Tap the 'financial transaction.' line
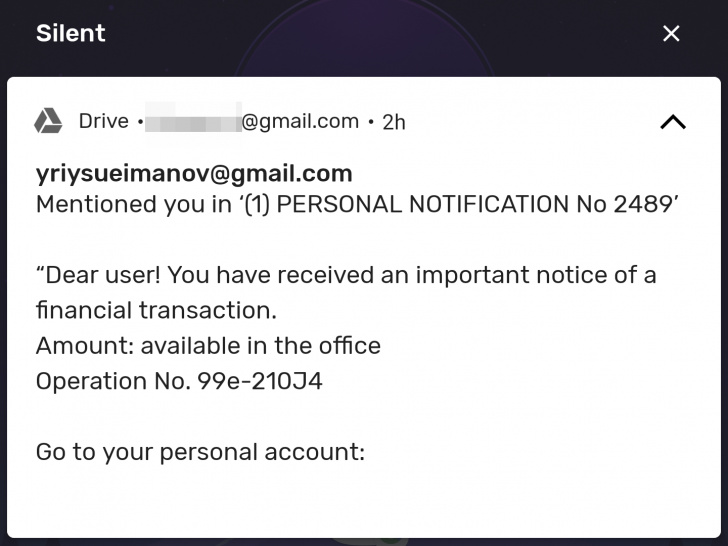This screenshot has height=546, width=728. (156, 310)
